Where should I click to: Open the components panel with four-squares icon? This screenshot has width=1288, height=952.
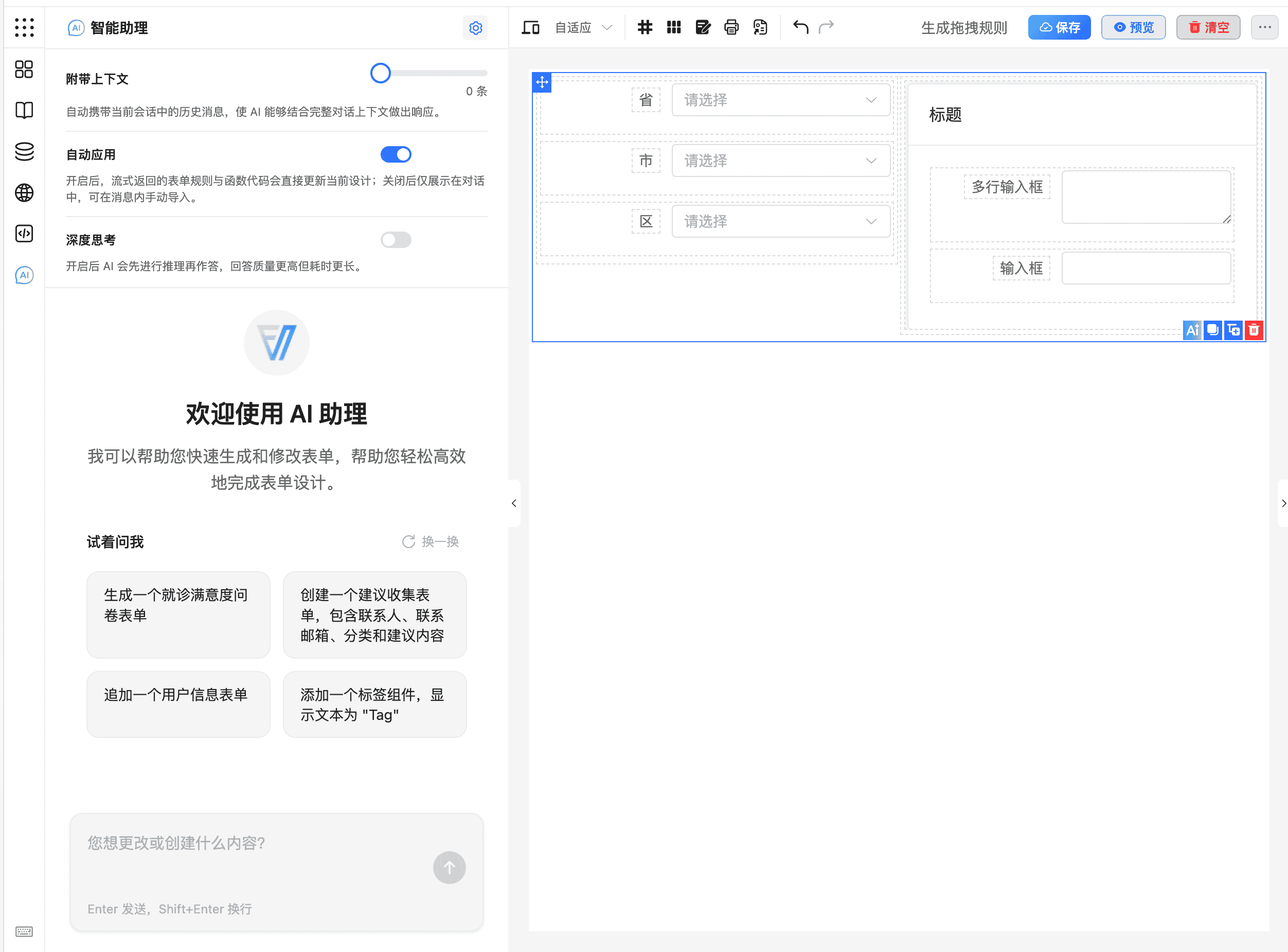(24, 69)
